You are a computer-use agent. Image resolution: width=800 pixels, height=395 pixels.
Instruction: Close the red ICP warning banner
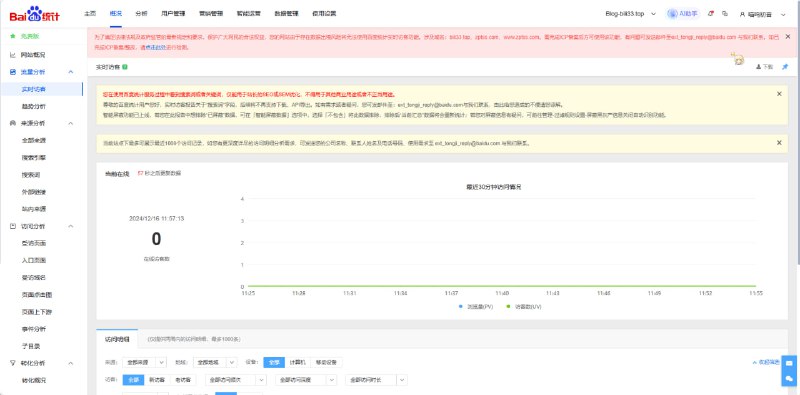coord(788,37)
